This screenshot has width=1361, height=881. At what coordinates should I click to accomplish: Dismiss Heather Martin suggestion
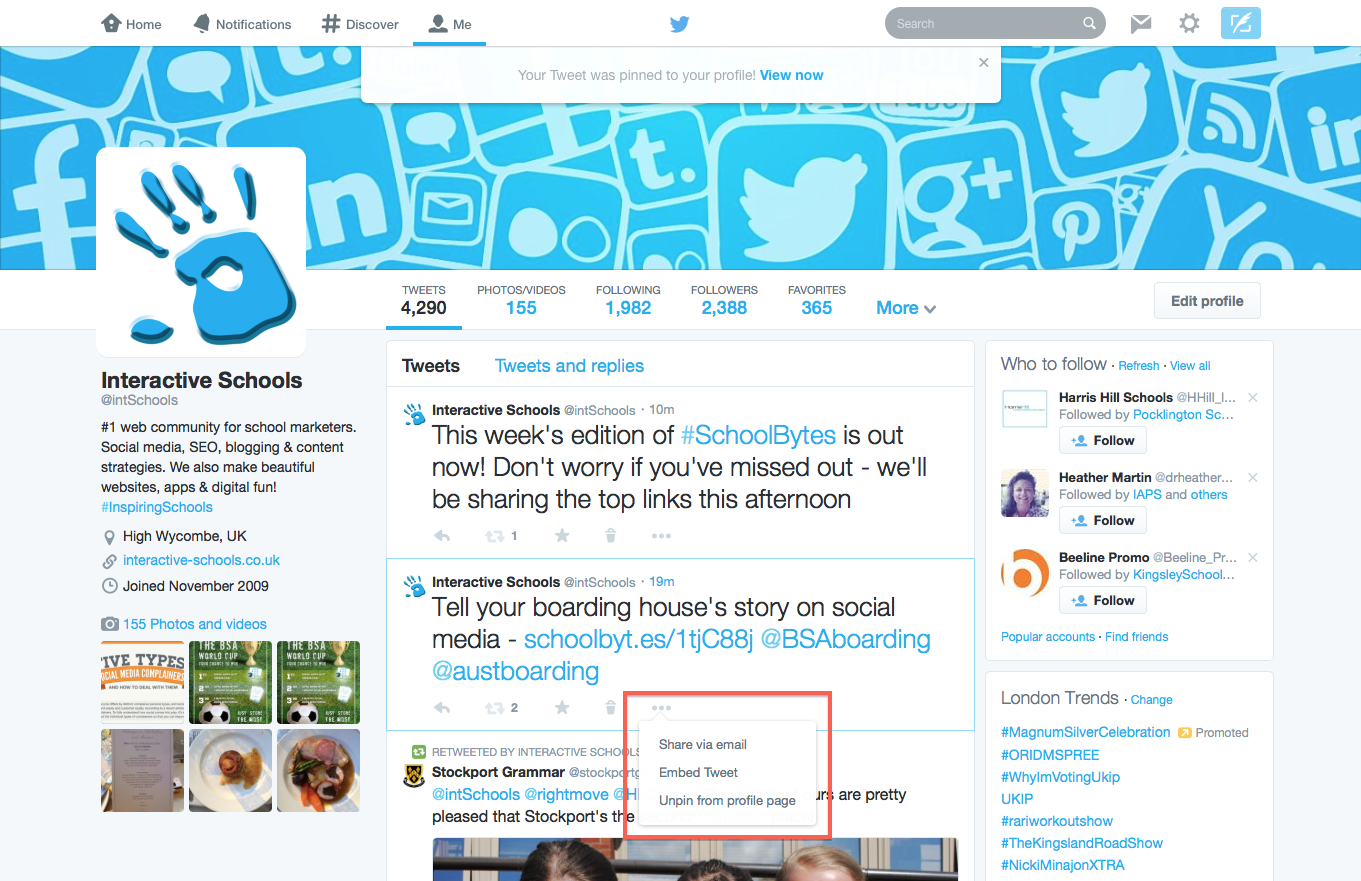pos(1253,478)
